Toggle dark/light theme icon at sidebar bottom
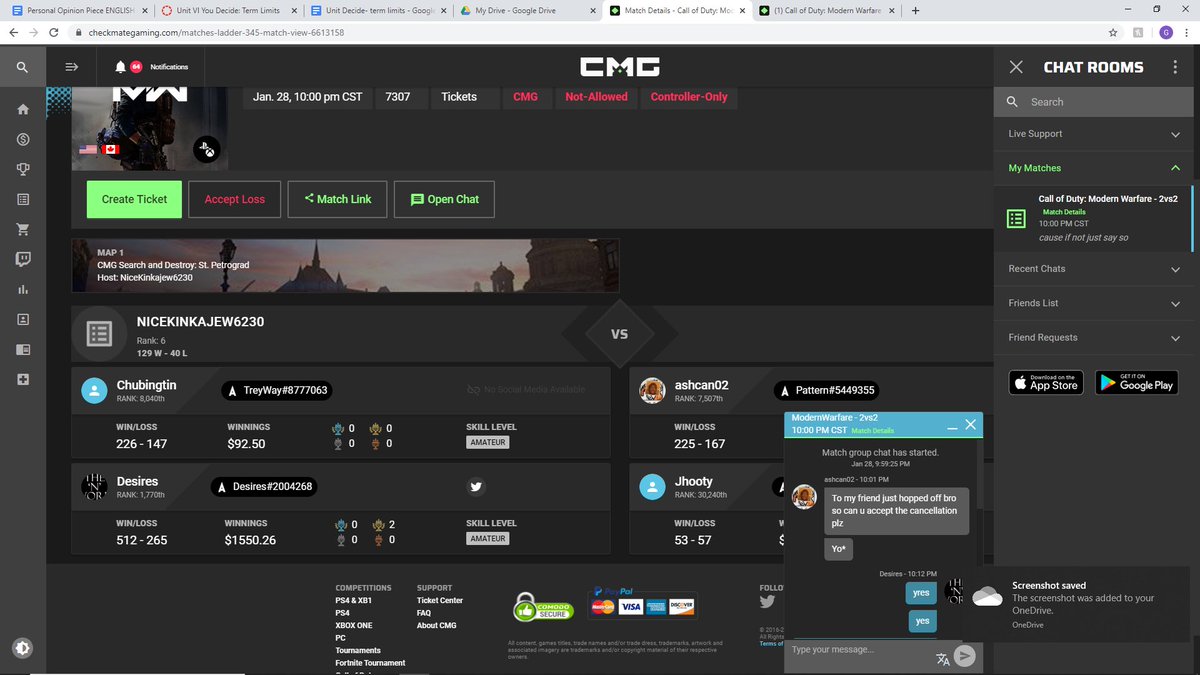Image resolution: width=1200 pixels, height=675 pixels. pyautogui.click(x=23, y=647)
